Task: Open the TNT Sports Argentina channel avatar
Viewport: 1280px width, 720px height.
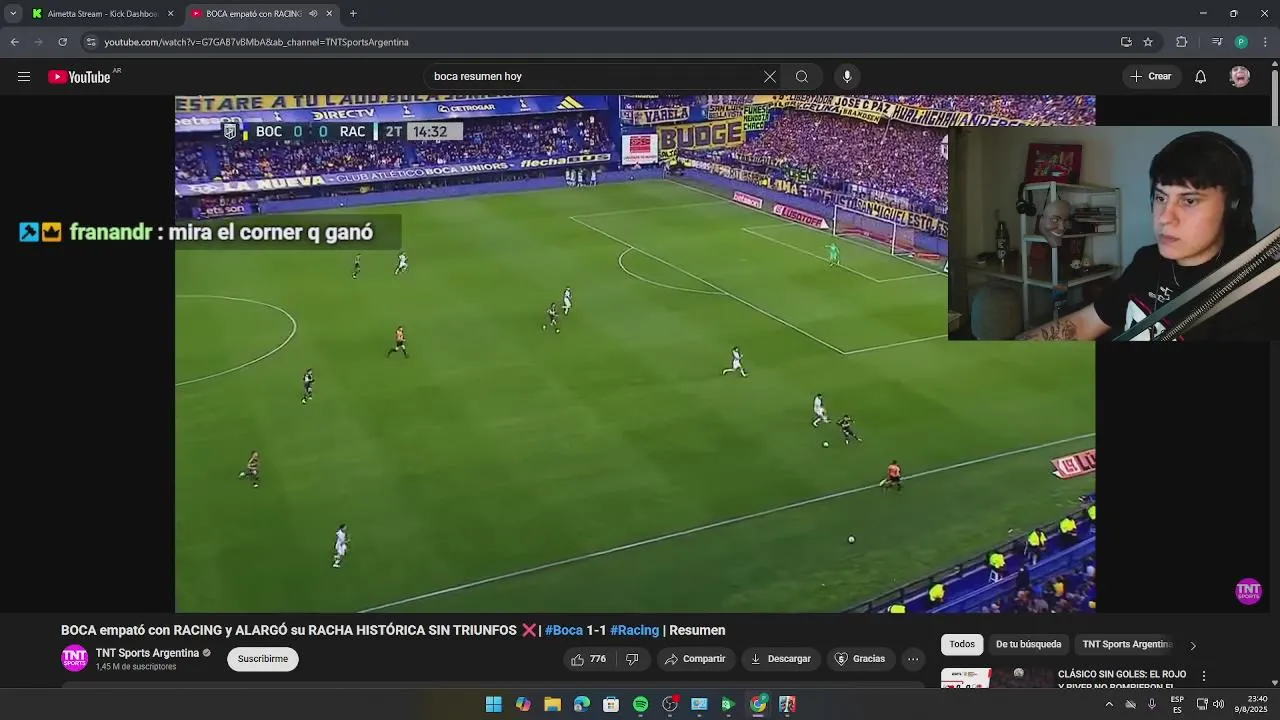Action: 74,658
